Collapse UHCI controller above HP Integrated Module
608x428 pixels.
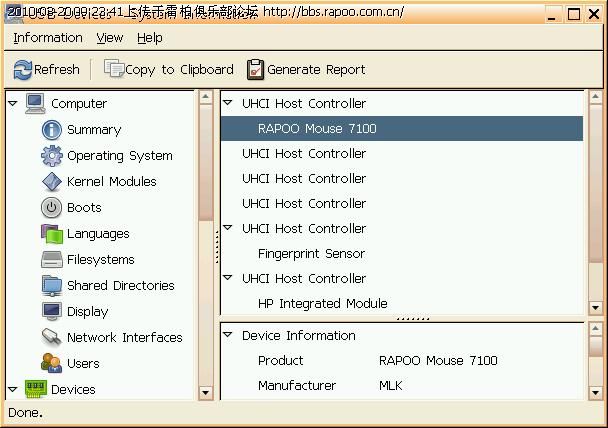tap(228, 278)
